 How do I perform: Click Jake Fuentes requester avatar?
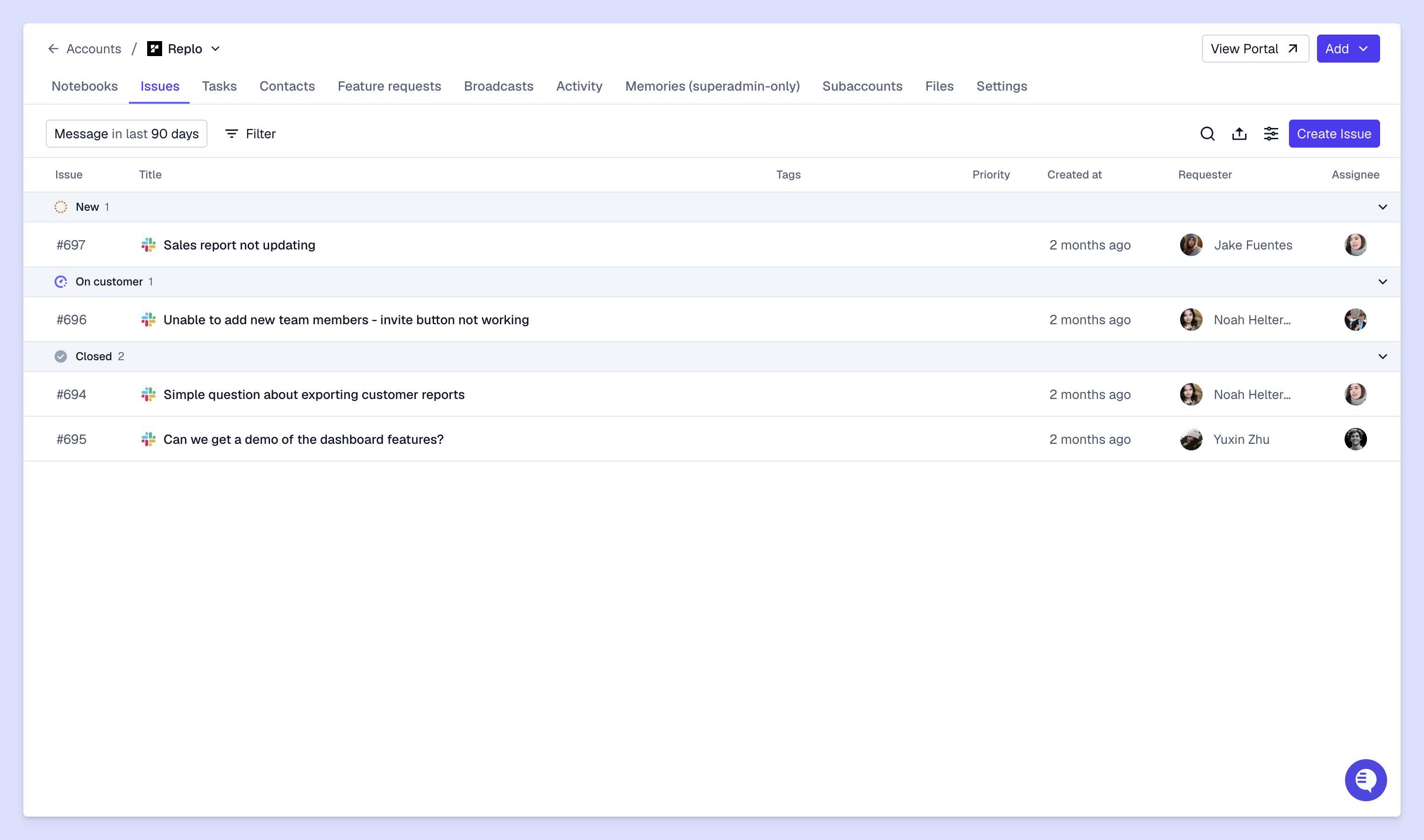coord(1191,244)
